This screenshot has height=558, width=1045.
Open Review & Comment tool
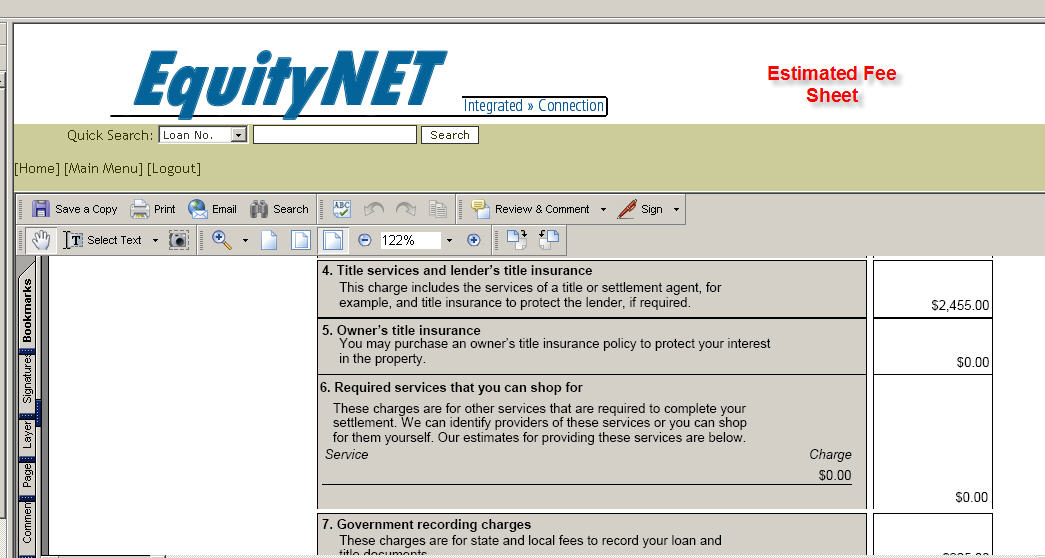pyautogui.click(x=530, y=209)
